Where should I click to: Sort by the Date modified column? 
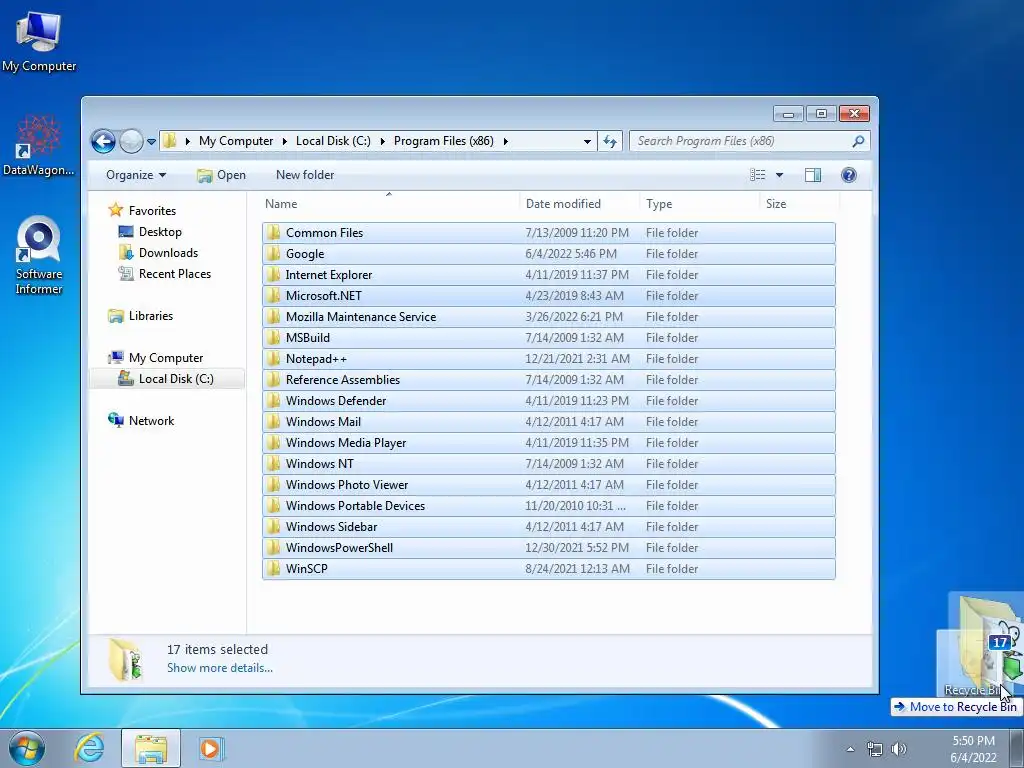(x=579, y=204)
